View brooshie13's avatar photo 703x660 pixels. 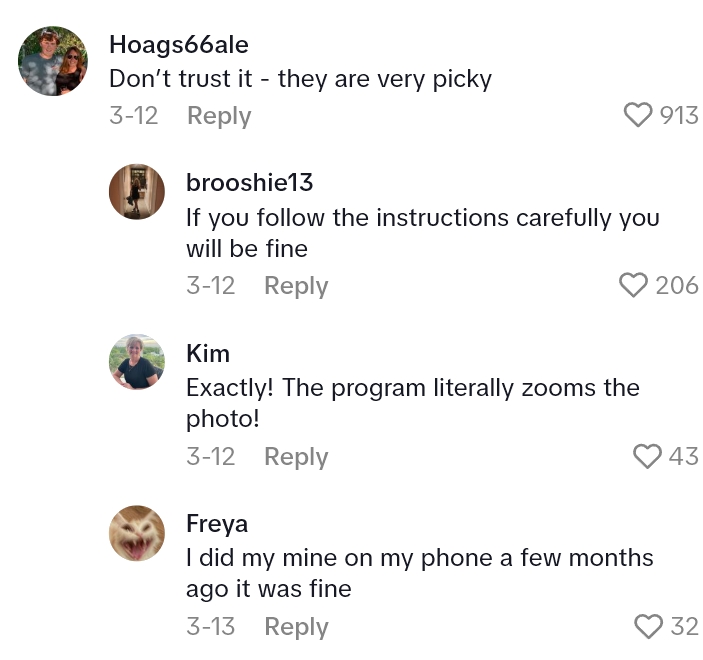[x=136, y=192]
